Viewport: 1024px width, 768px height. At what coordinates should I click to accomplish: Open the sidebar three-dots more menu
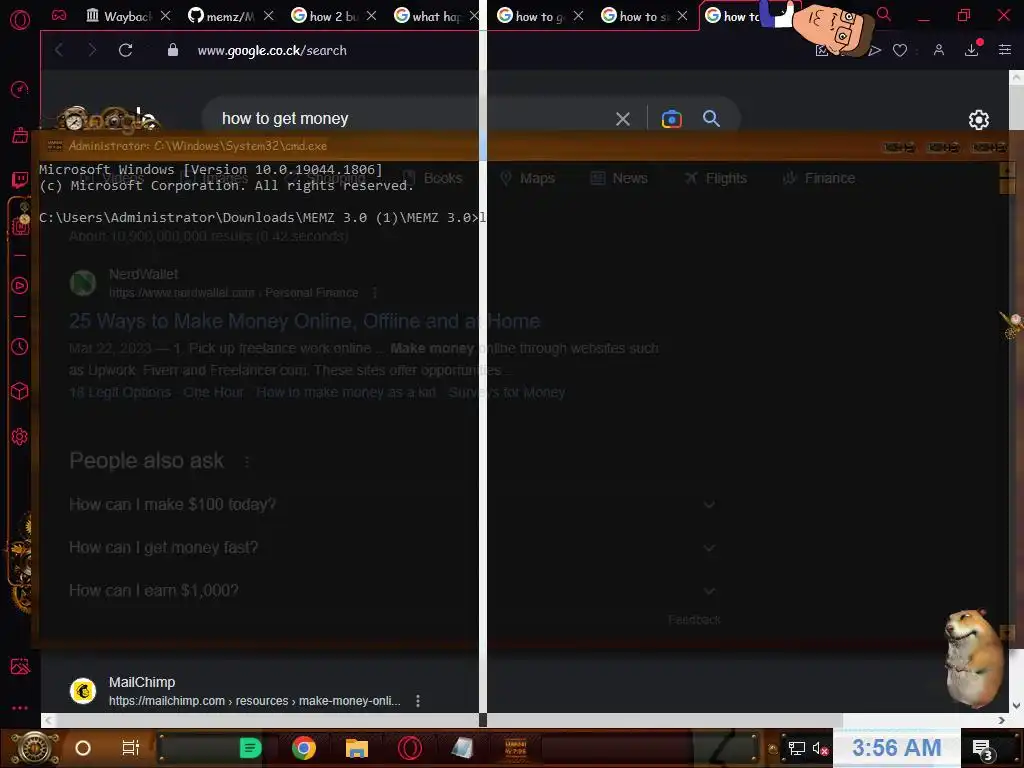point(20,708)
